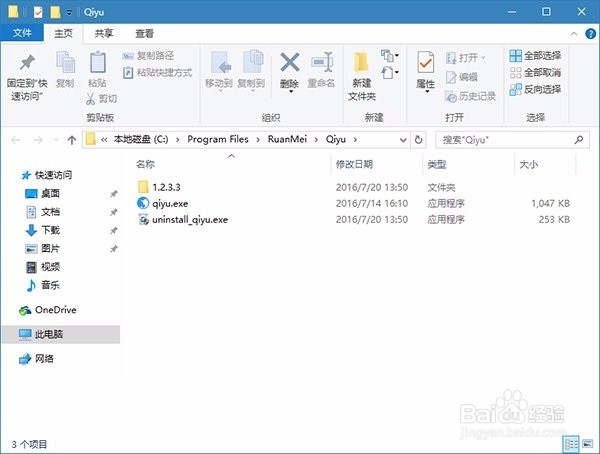Open Documents (文档) in the sidebar

[42, 212]
